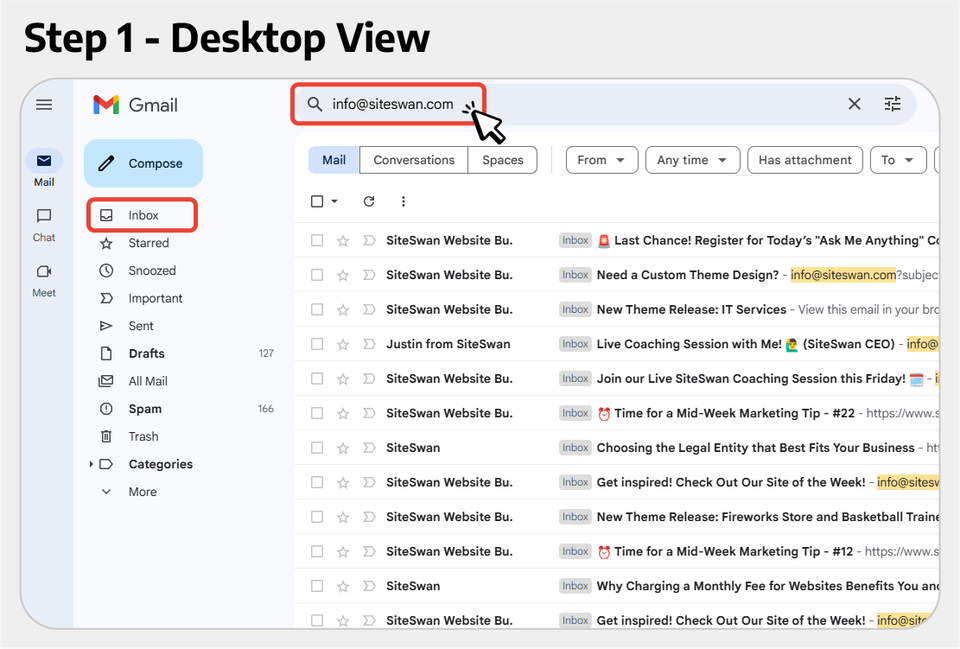Mark Last Chance! Register email as important
Viewport: 960px width, 649px height.
[369, 241]
